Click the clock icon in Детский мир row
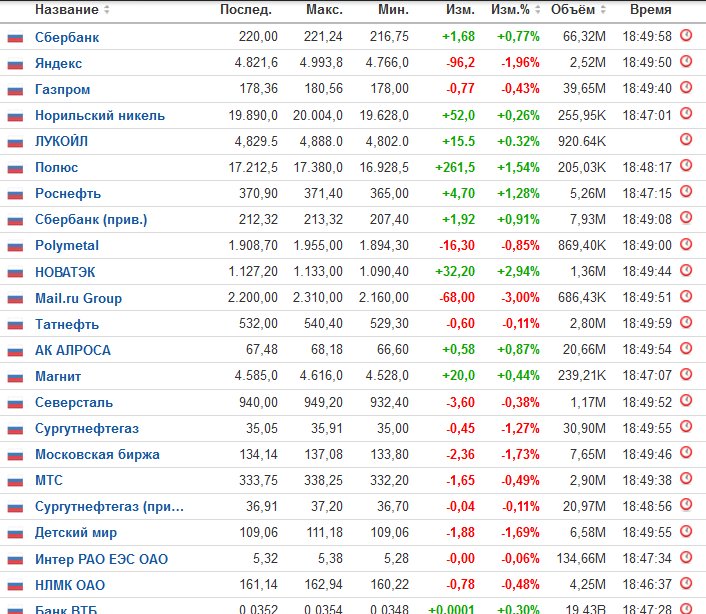 click(x=686, y=531)
